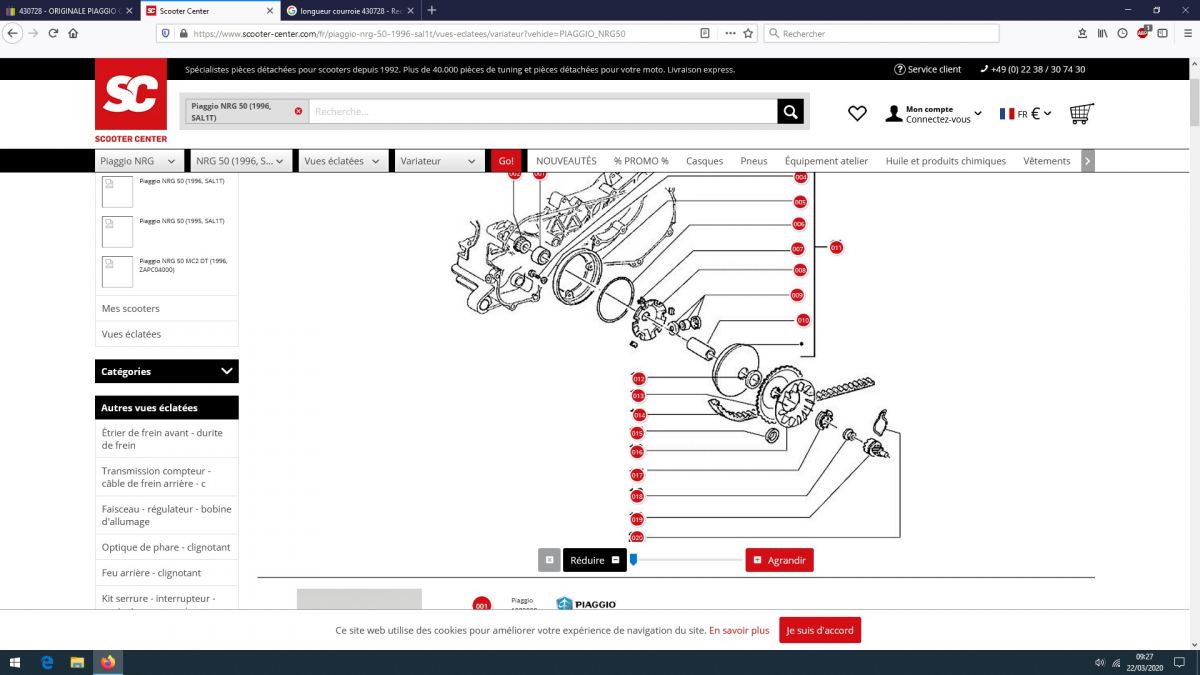Open the NRG 50 (1996, S... model dropdown

[x=241, y=161]
